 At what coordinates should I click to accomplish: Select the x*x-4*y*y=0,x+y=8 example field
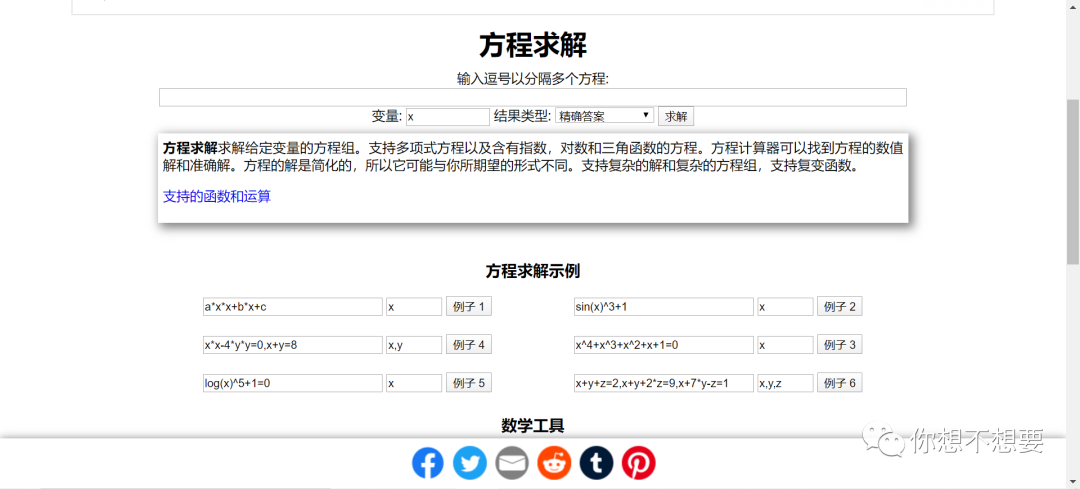pyautogui.click(x=292, y=344)
